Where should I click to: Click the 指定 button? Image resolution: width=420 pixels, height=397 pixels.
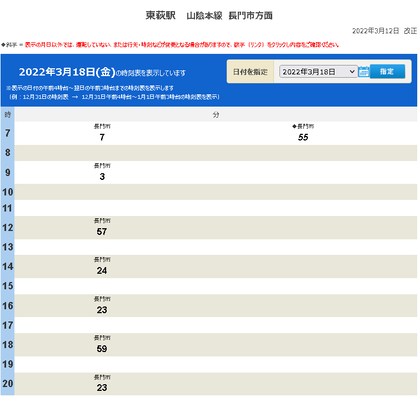pyautogui.click(x=387, y=71)
